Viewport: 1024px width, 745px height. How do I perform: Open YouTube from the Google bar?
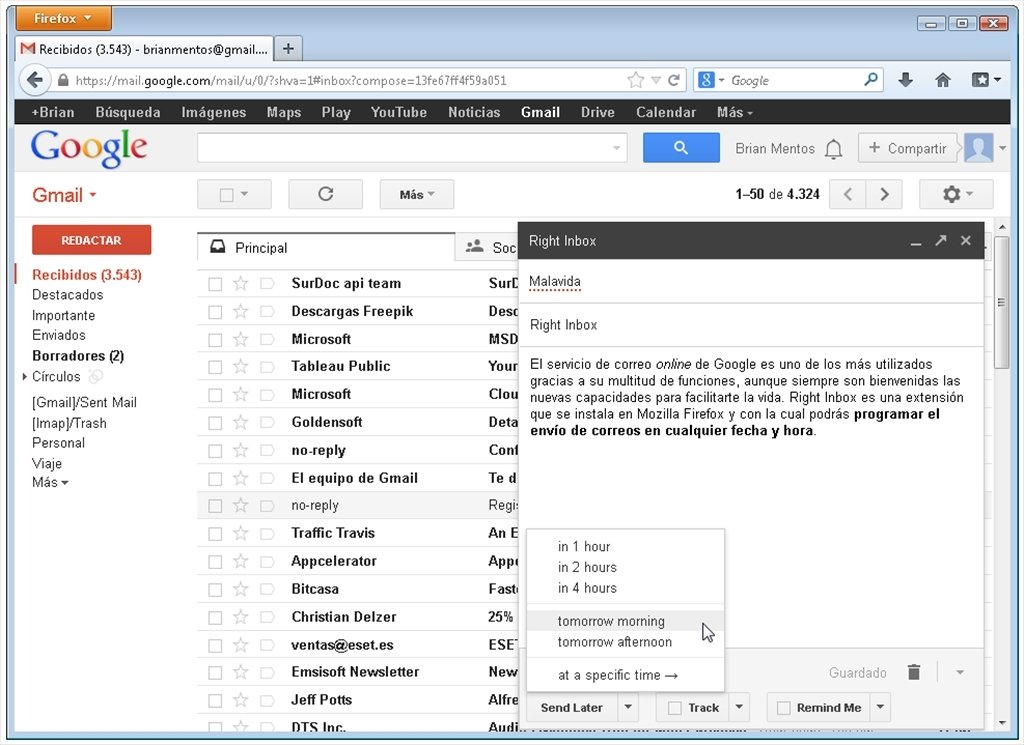click(x=398, y=112)
